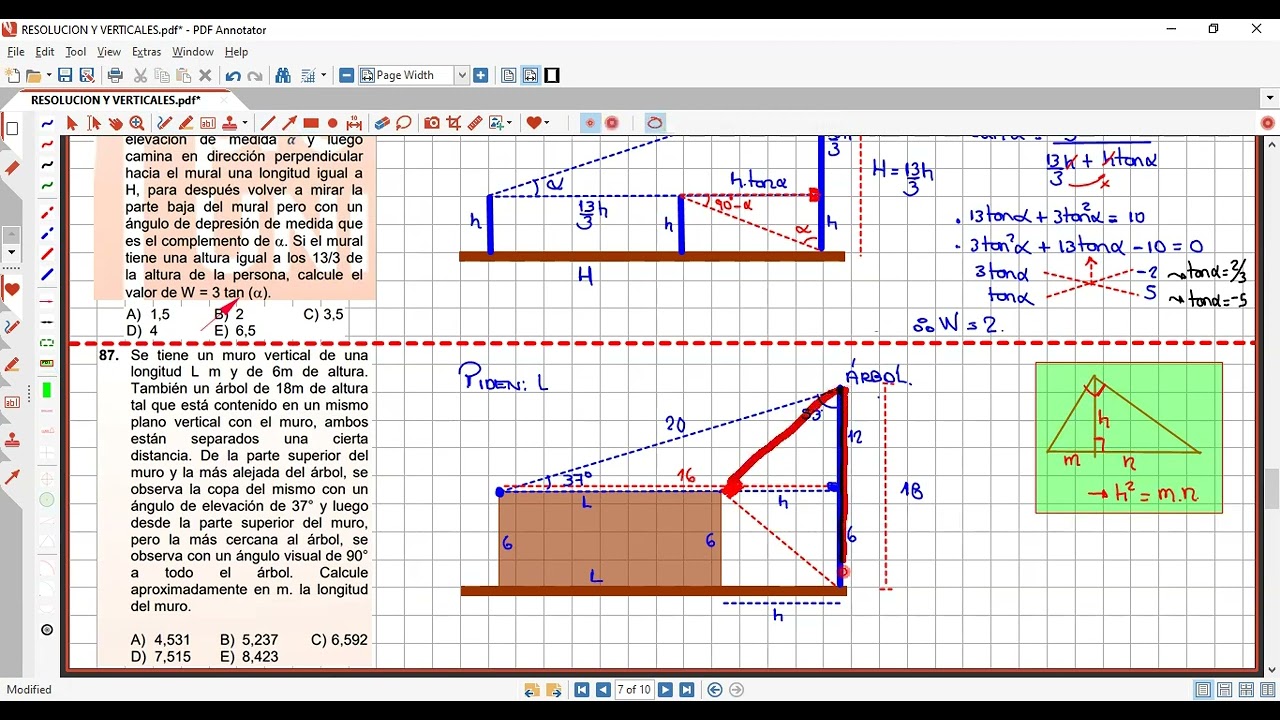This screenshot has width=1280, height=720.
Task: Activate the Zoom magnifier tool
Action: pos(136,123)
